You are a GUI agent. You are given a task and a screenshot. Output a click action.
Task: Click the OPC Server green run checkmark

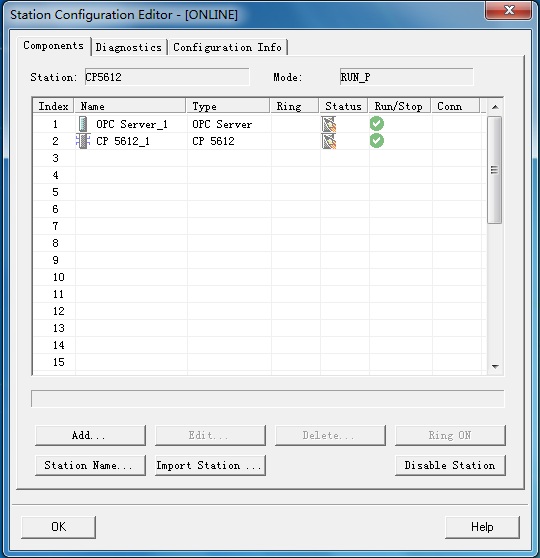coord(377,123)
